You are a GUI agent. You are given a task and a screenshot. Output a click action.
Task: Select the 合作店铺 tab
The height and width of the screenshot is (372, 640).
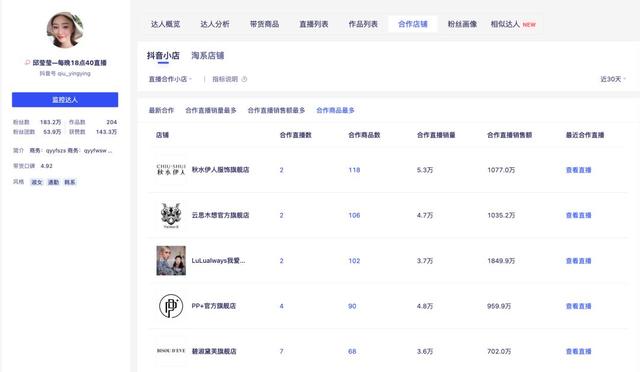point(413,24)
